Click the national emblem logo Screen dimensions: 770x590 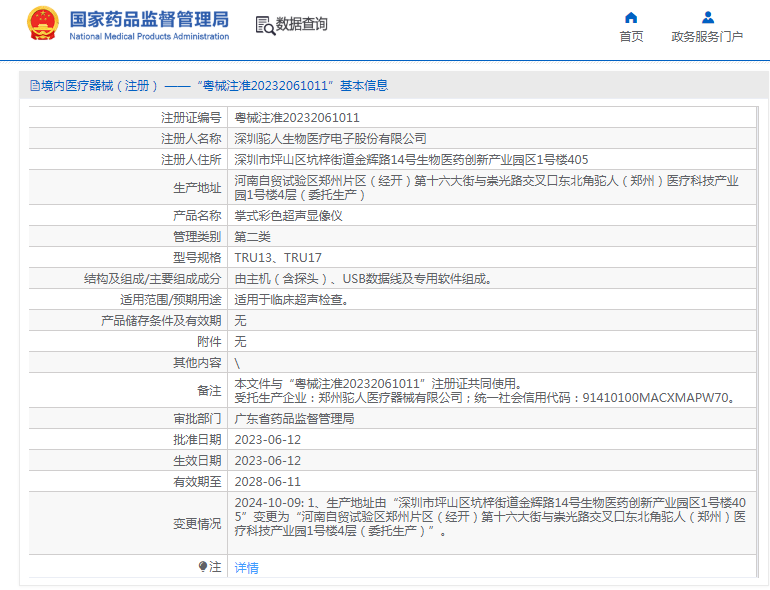(x=43, y=23)
